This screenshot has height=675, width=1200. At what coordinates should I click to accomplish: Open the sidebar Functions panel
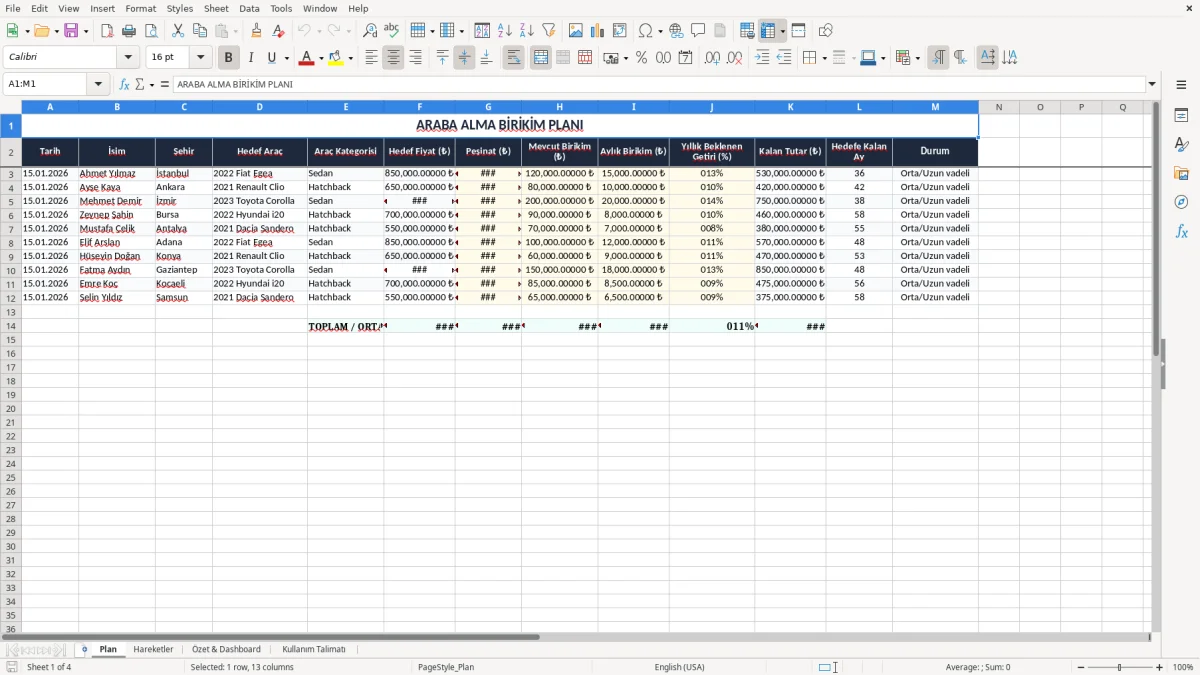(1181, 231)
